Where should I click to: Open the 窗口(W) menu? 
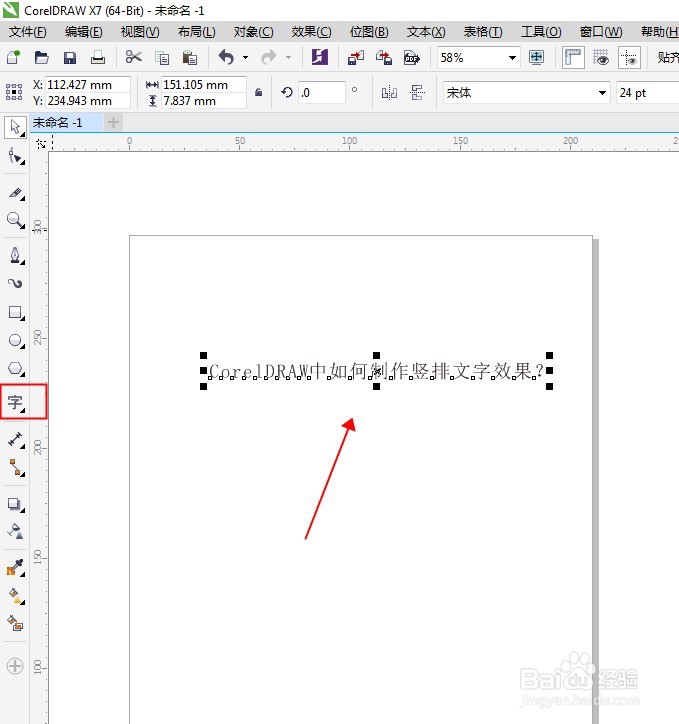pyautogui.click(x=601, y=32)
